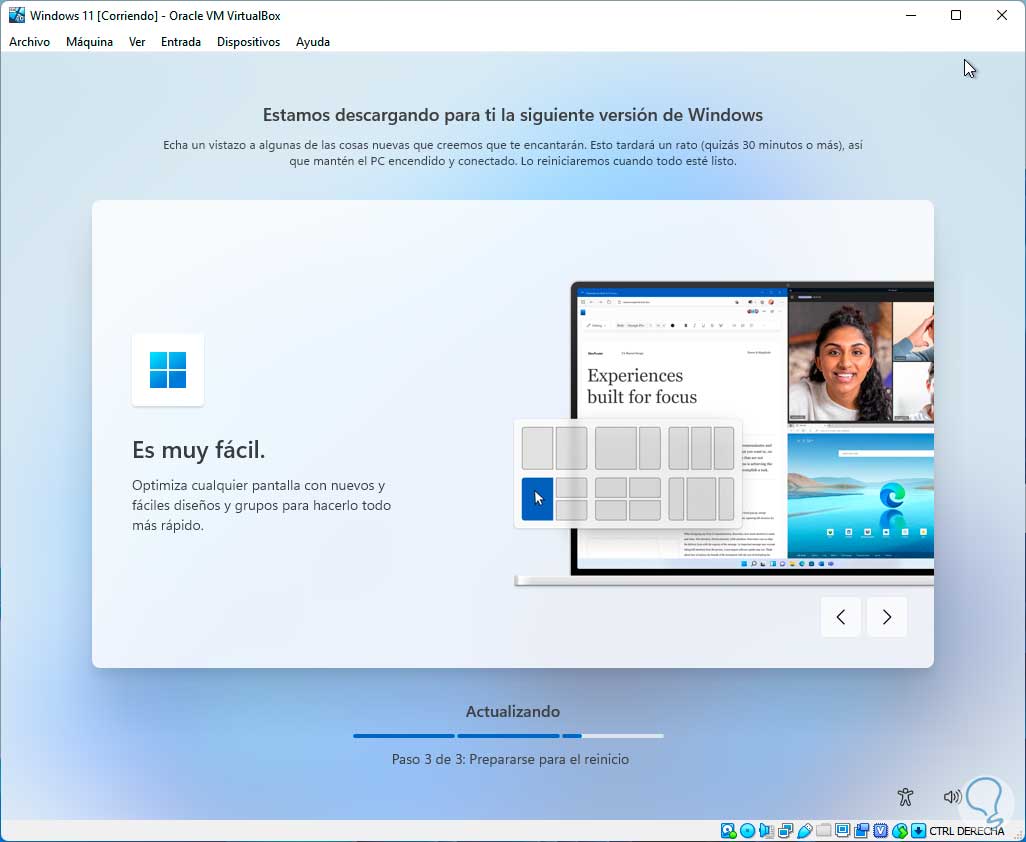
Task: Click the 'Estamos descargando para ti' headline
Action: pos(513,115)
